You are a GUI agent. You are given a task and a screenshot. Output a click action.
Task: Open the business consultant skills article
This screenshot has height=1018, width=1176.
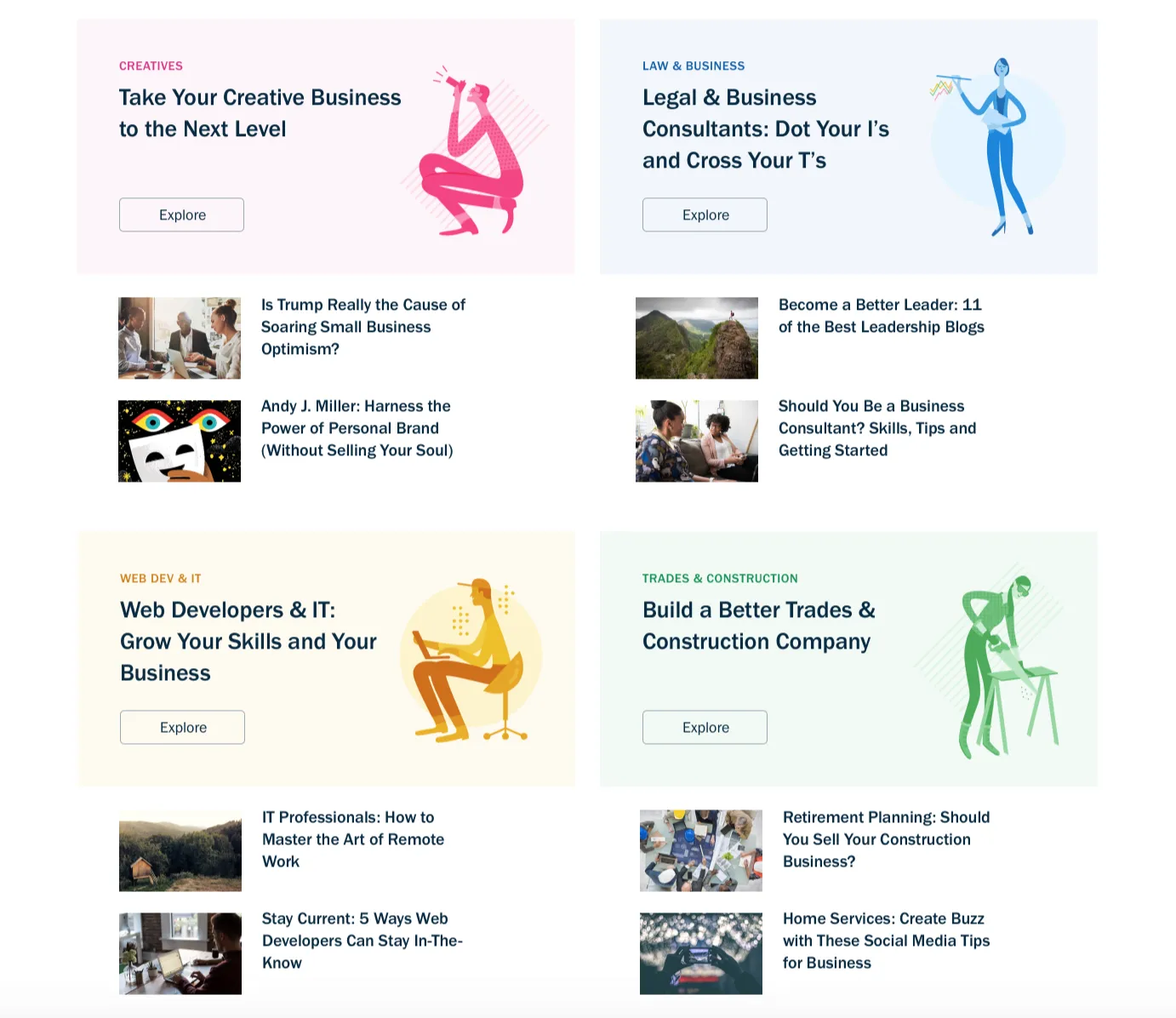877,428
